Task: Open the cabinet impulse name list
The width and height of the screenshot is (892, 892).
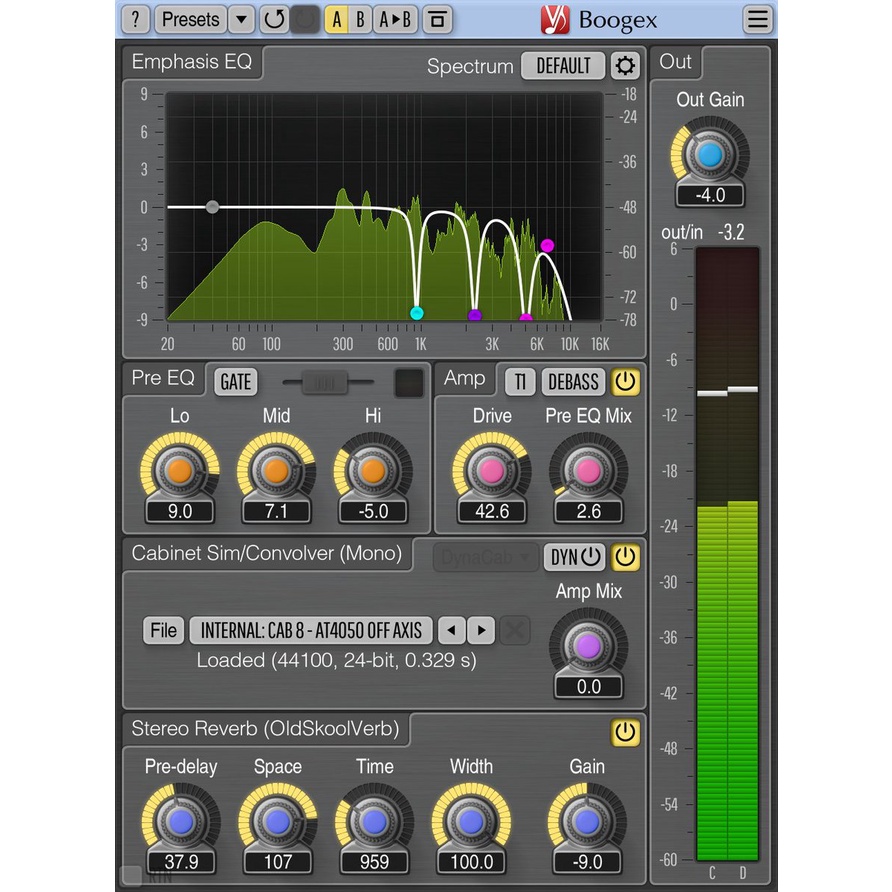Action: tap(311, 630)
